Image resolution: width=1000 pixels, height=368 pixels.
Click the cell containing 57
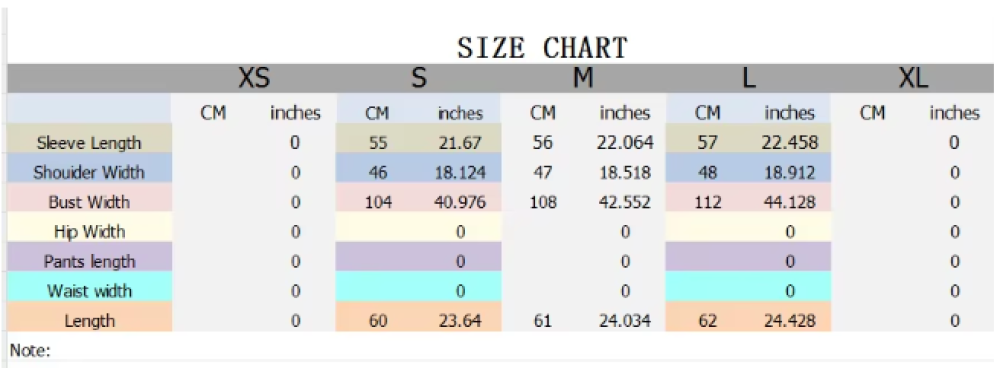(707, 142)
